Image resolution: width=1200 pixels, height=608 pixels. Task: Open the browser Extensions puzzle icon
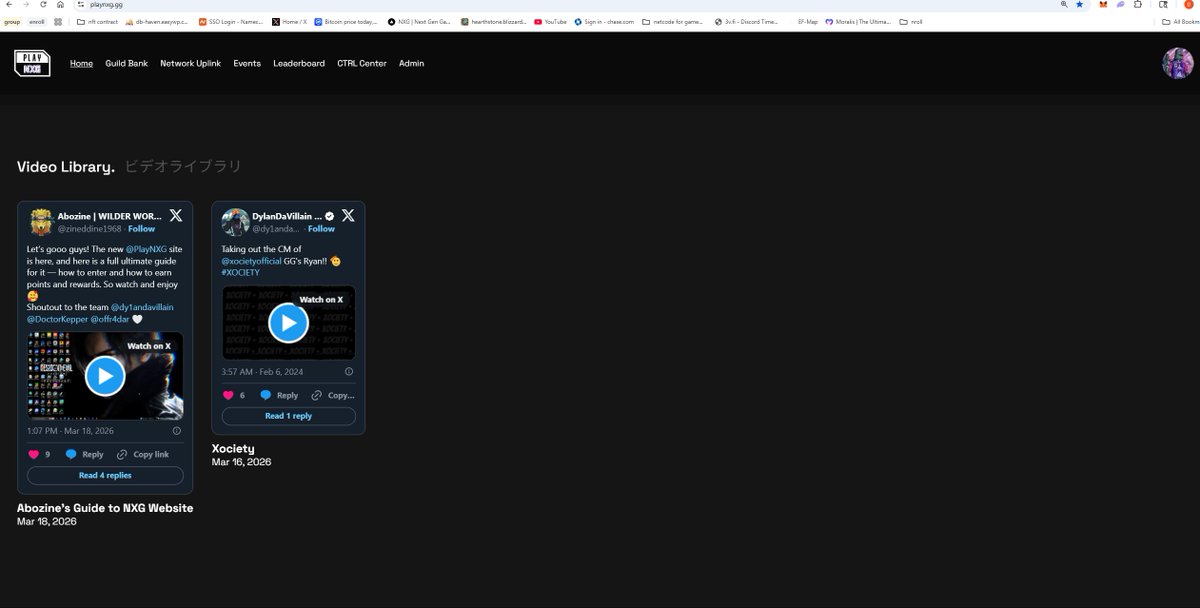point(1138,4)
